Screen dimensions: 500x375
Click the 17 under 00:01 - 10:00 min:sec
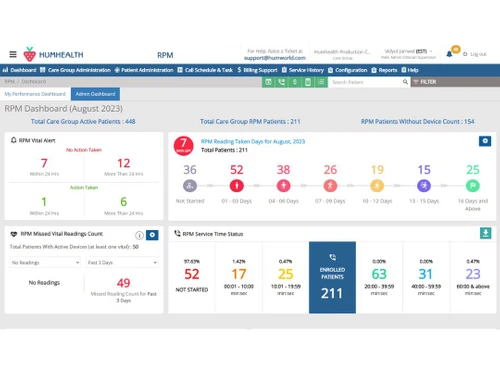coord(239,274)
